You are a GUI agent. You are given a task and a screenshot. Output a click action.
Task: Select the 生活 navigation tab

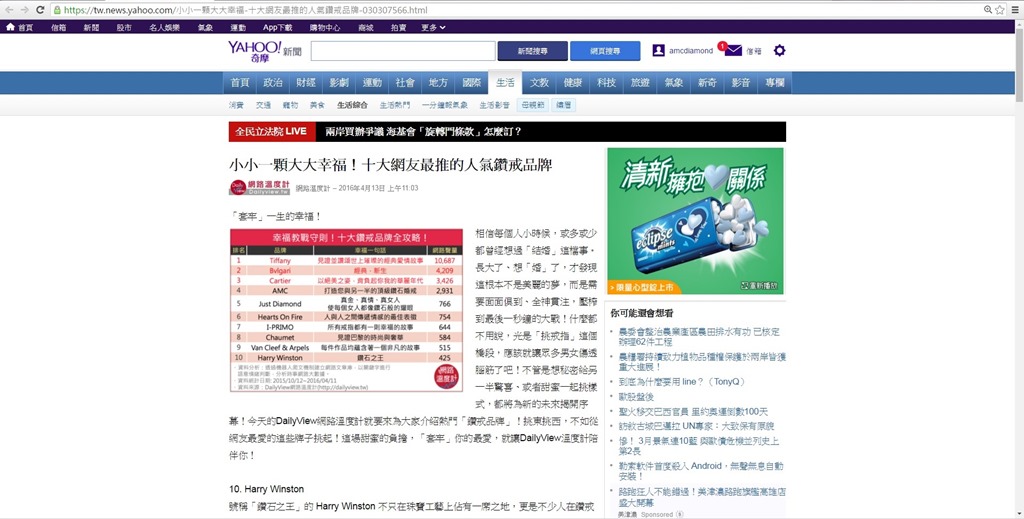[x=505, y=83]
